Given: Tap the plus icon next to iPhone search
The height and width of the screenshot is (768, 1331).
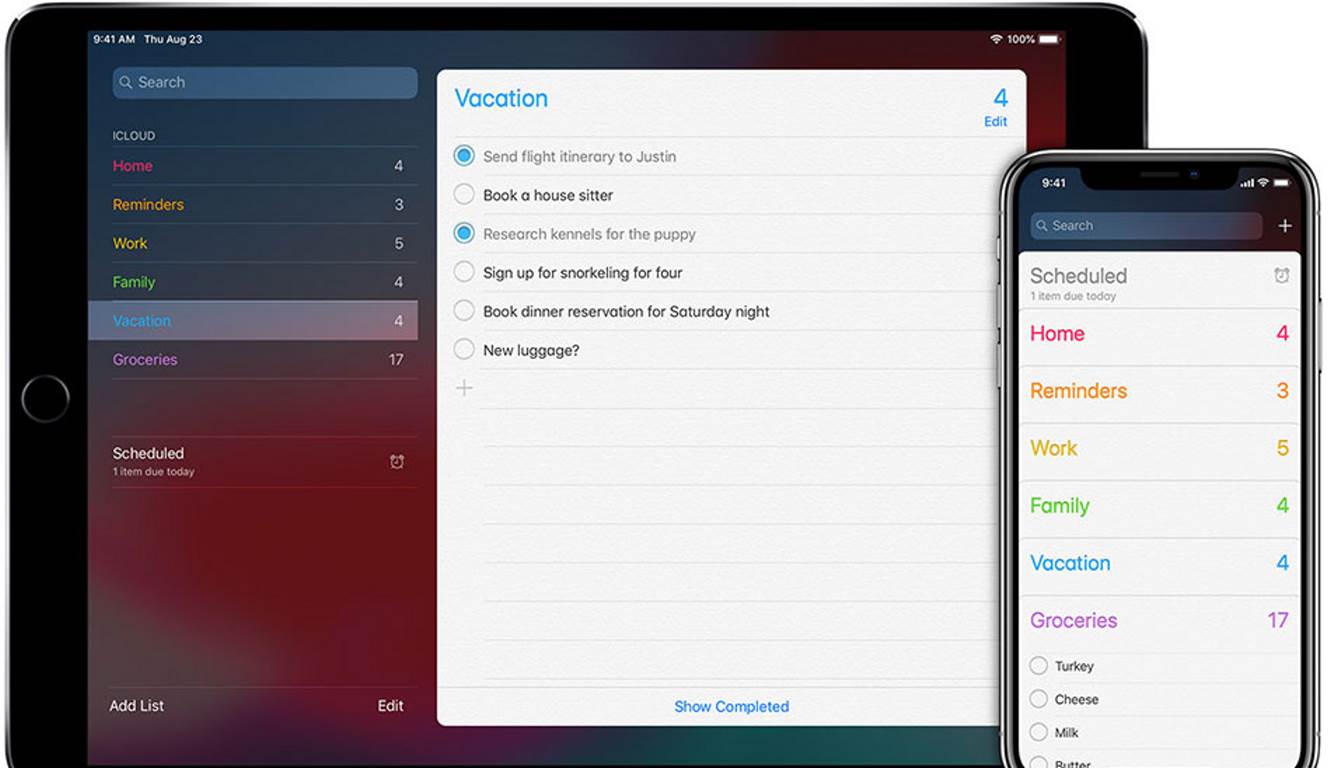Looking at the screenshot, I should 1285,226.
